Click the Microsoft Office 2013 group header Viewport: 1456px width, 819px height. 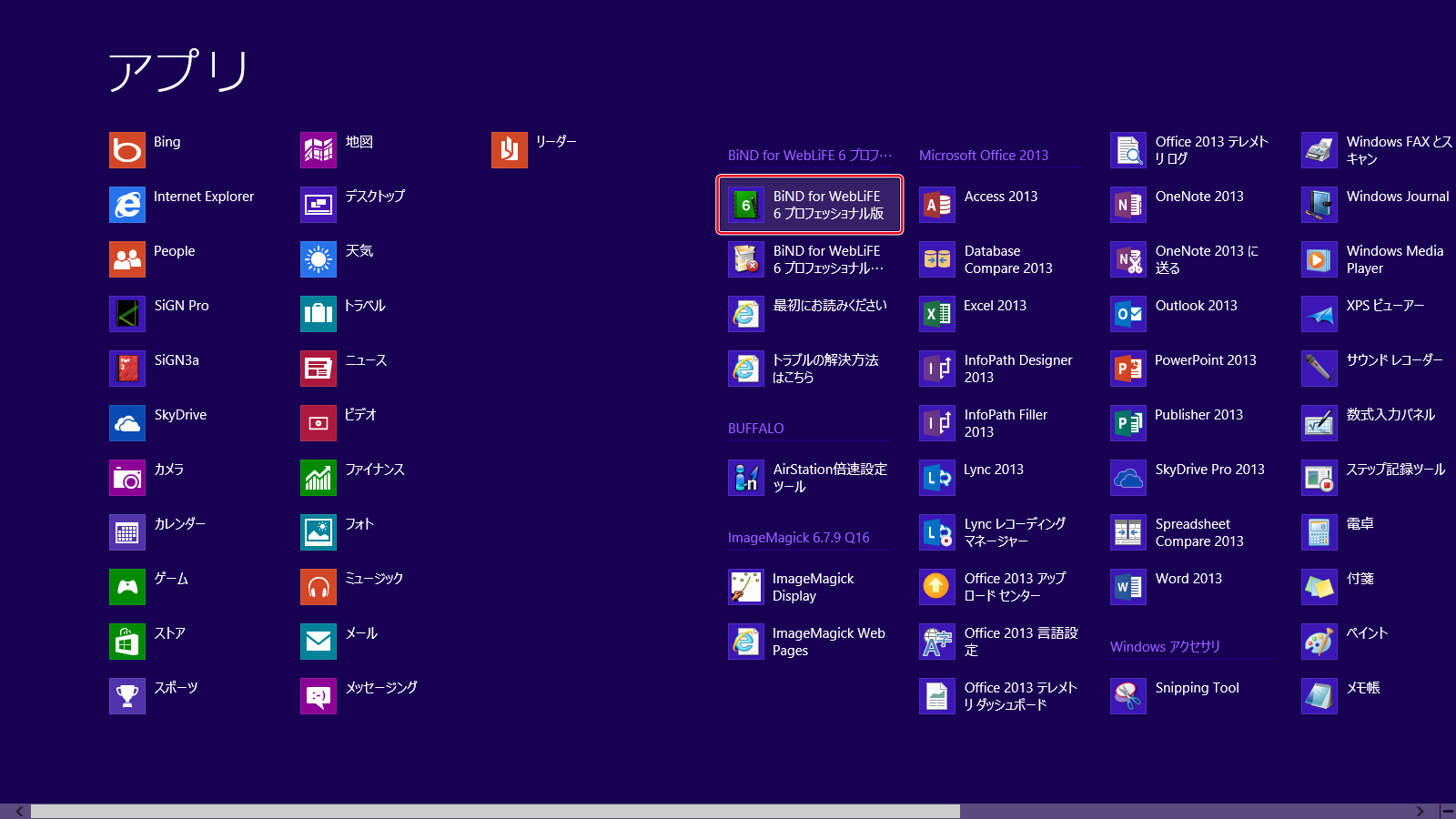point(984,156)
